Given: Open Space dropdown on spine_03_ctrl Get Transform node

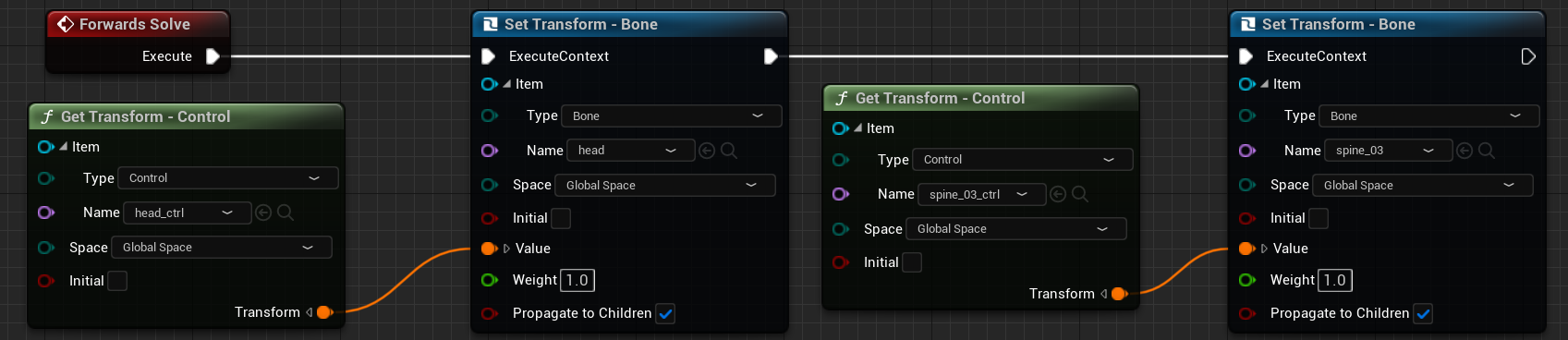Looking at the screenshot, I should 1016,228.
